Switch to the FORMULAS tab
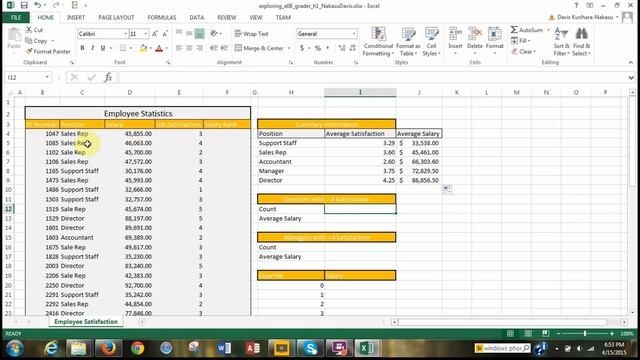The width and height of the screenshot is (640, 360). 162,18
